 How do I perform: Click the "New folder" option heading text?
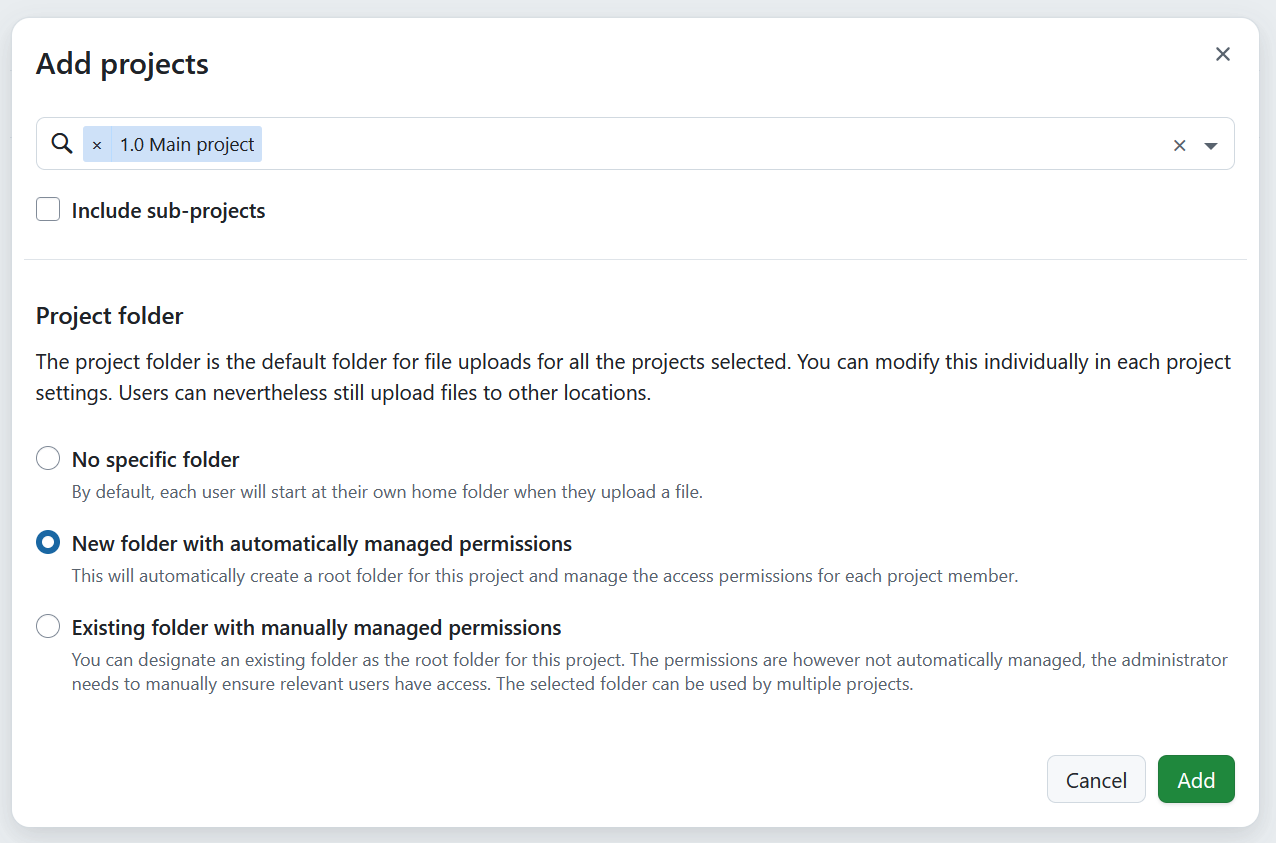tap(320, 543)
